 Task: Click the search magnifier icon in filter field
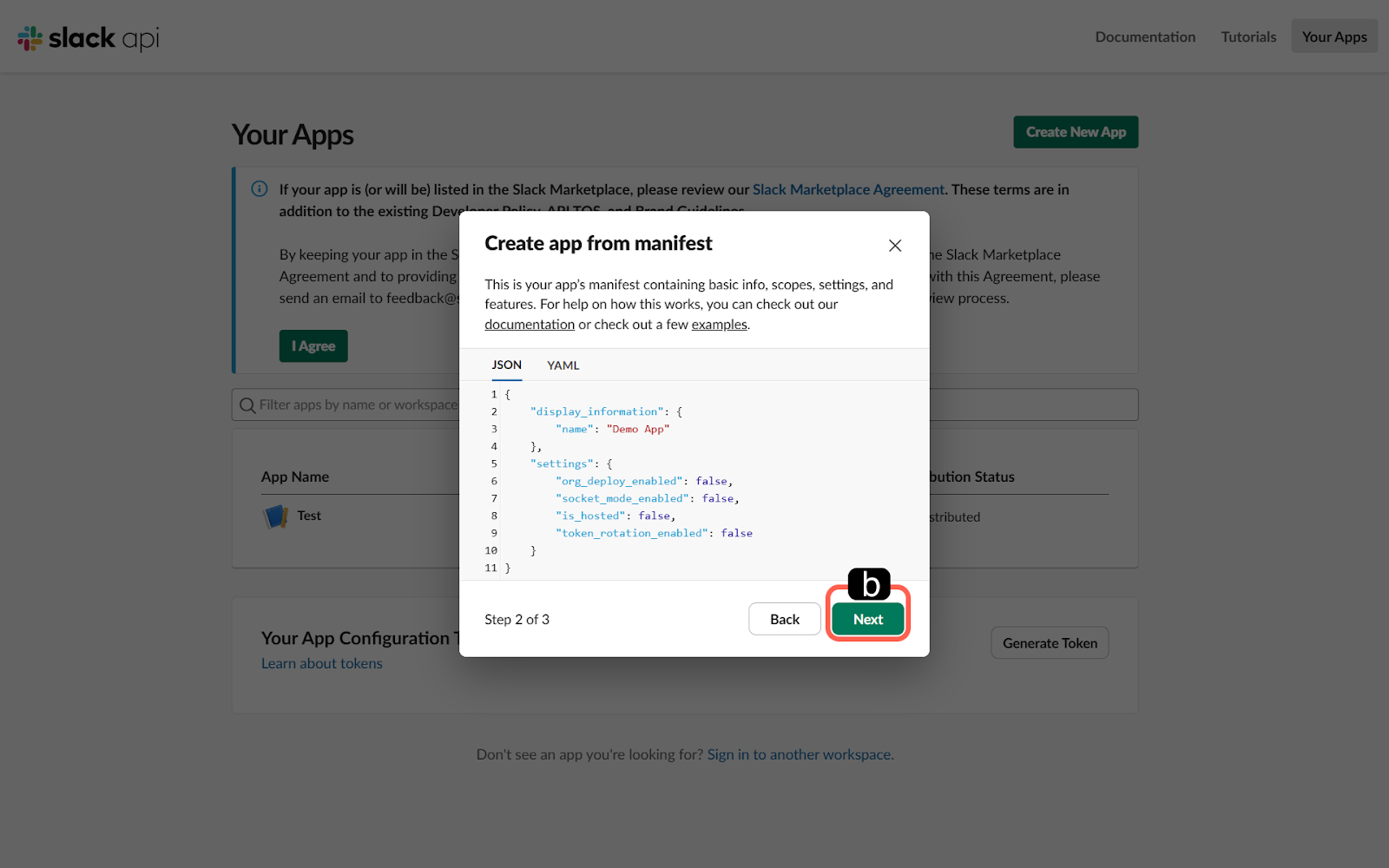247,405
